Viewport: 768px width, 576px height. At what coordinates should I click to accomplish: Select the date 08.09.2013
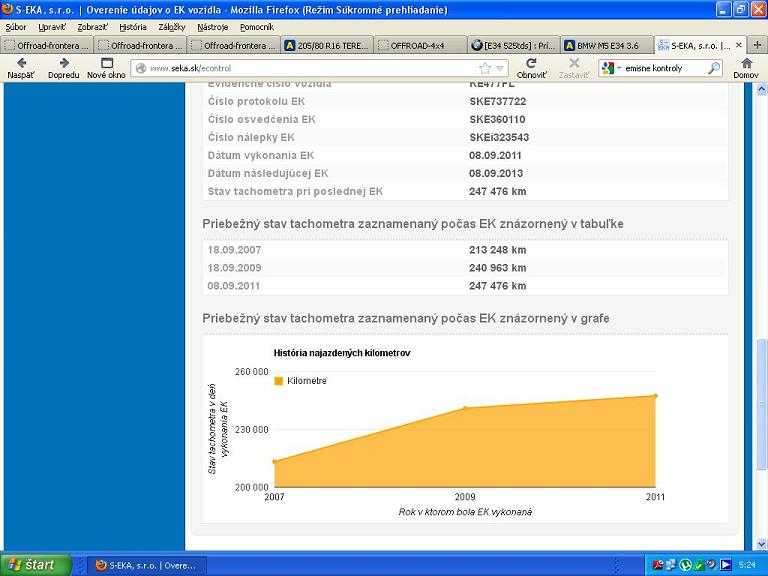click(496, 173)
